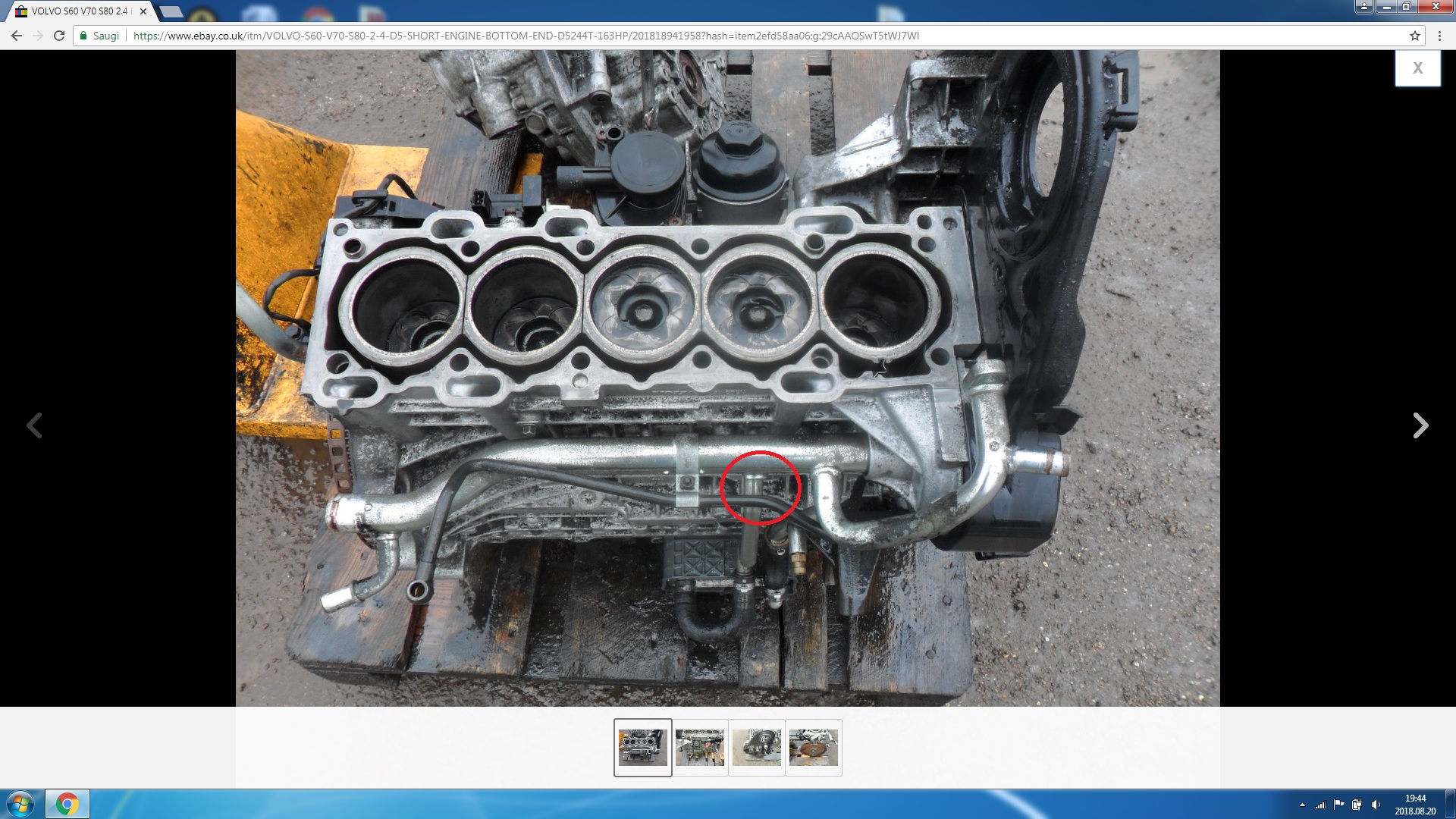The image size is (1456, 819).
Task: Go back to the previous browser page
Action: coord(17,36)
